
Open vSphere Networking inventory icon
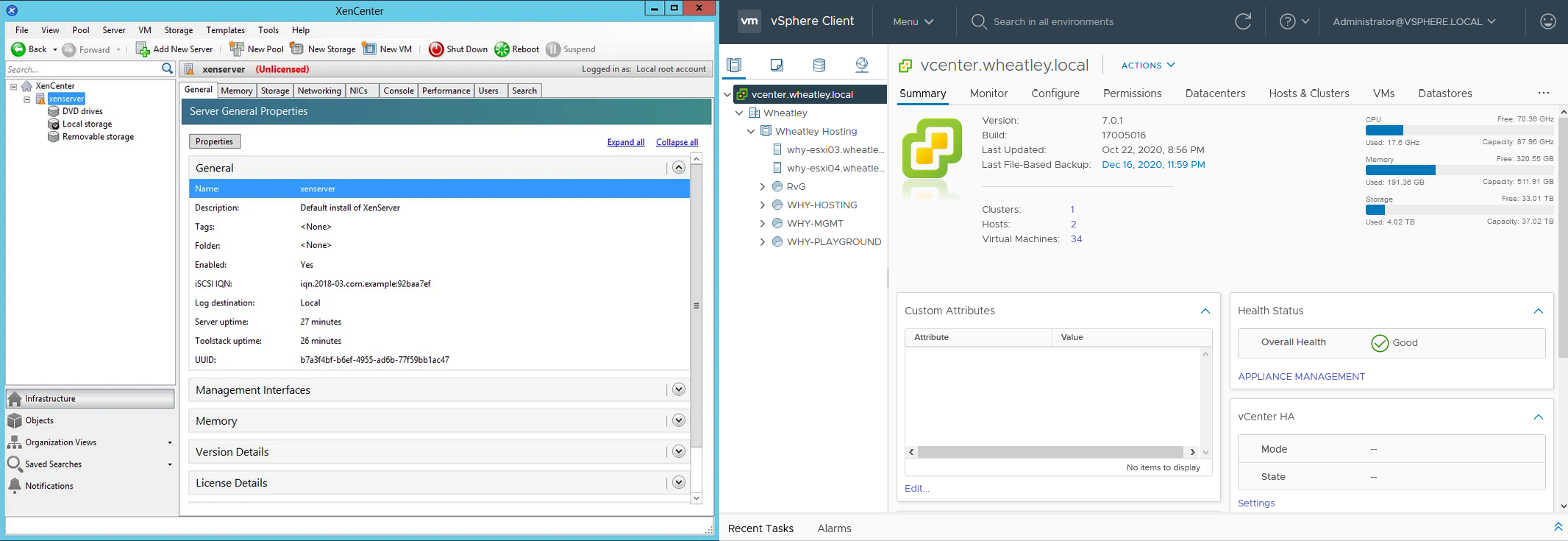point(862,66)
